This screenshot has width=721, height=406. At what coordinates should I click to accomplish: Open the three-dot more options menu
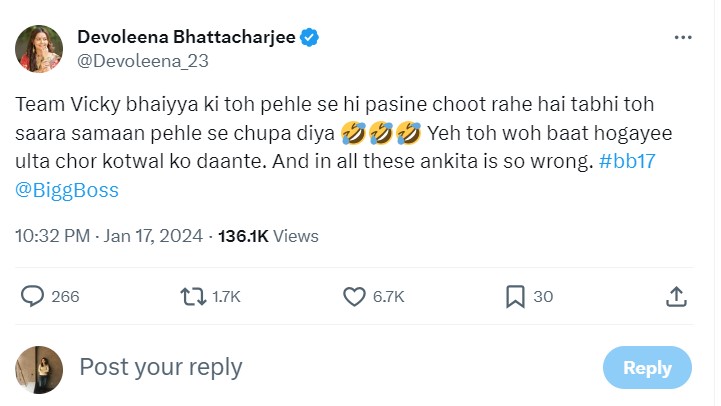tap(683, 38)
